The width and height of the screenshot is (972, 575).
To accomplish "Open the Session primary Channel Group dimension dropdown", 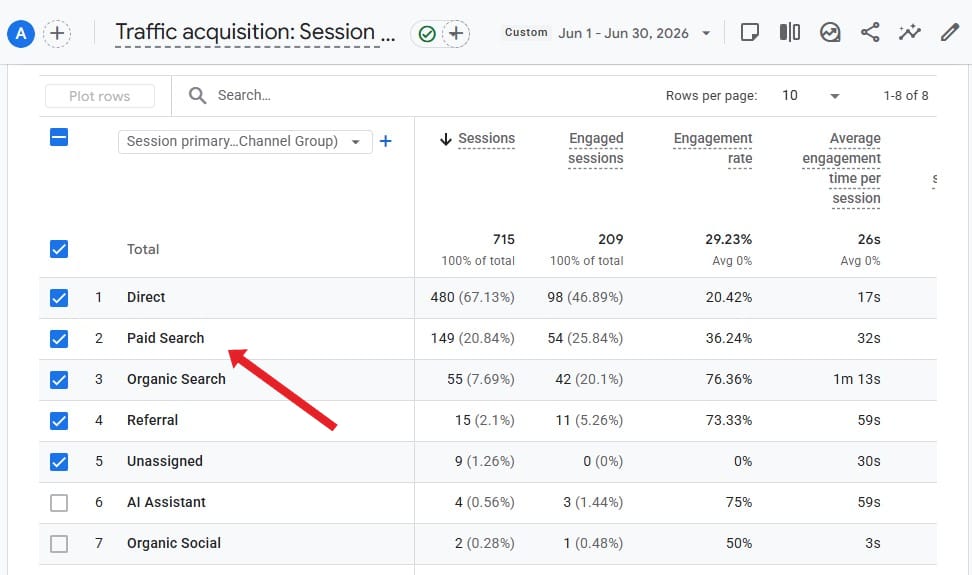I will pos(245,141).
